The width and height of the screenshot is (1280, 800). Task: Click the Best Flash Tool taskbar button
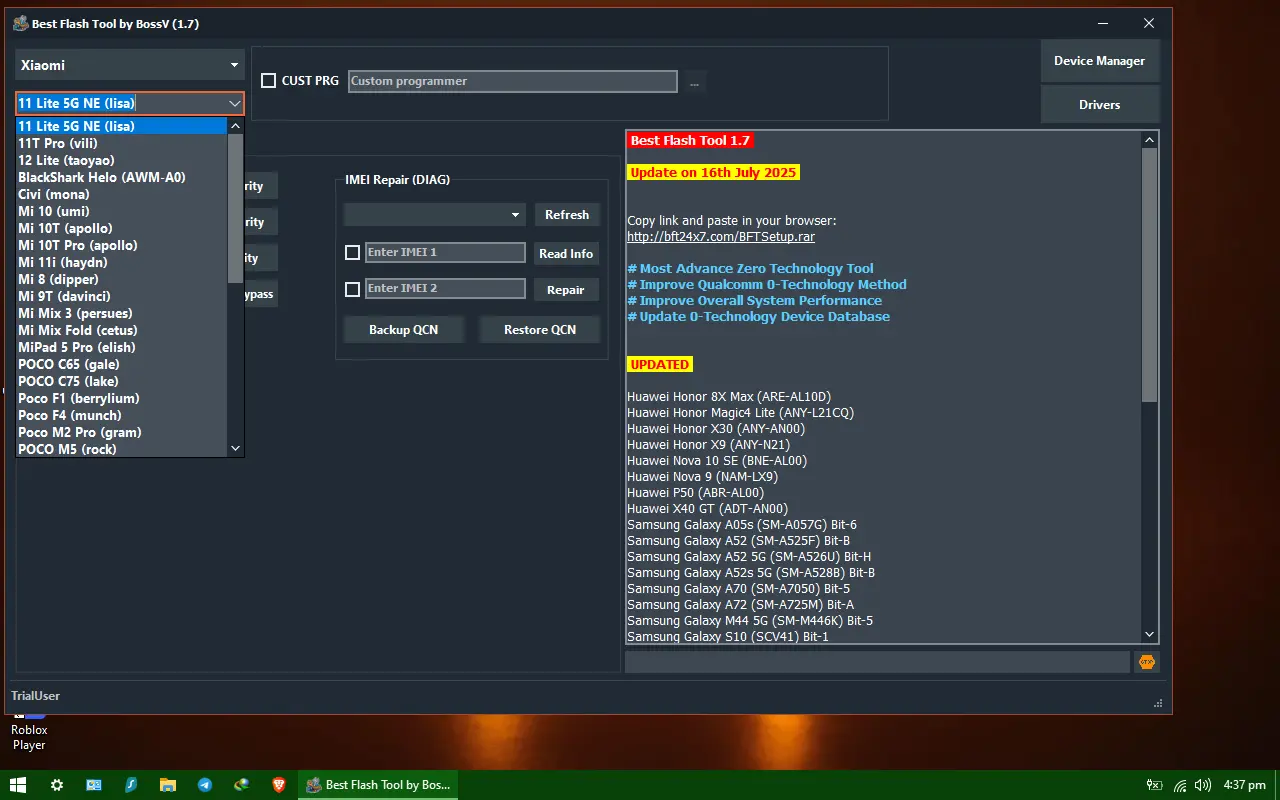click(x=378, y=785)
